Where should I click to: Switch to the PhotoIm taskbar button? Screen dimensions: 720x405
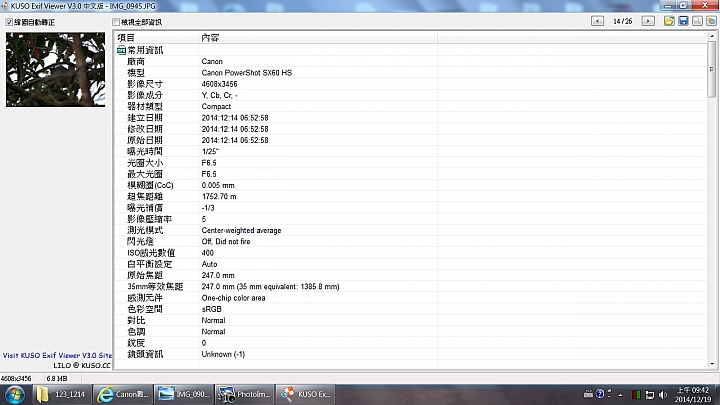244,394
